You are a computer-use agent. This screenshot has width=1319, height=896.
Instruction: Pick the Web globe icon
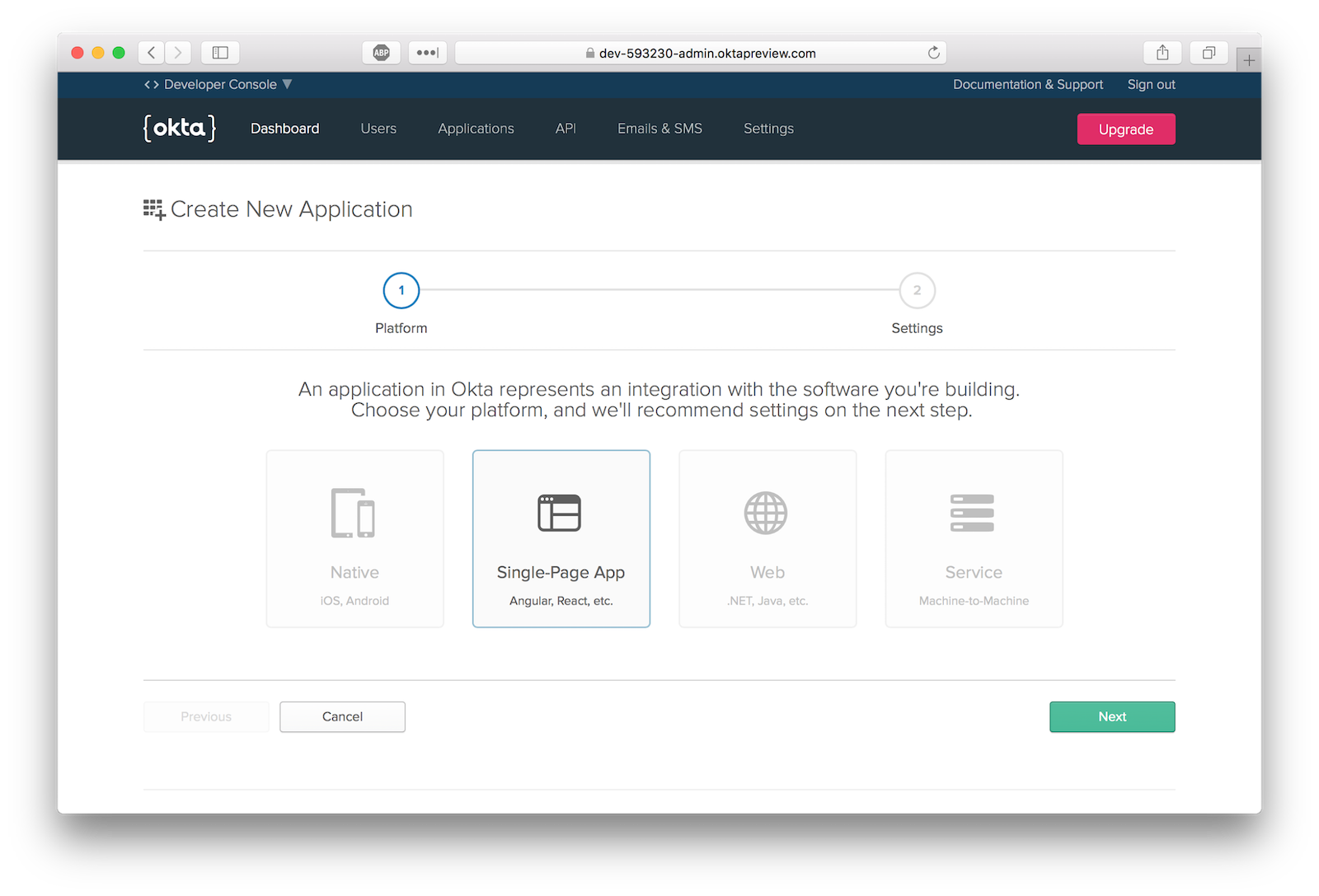766,513
